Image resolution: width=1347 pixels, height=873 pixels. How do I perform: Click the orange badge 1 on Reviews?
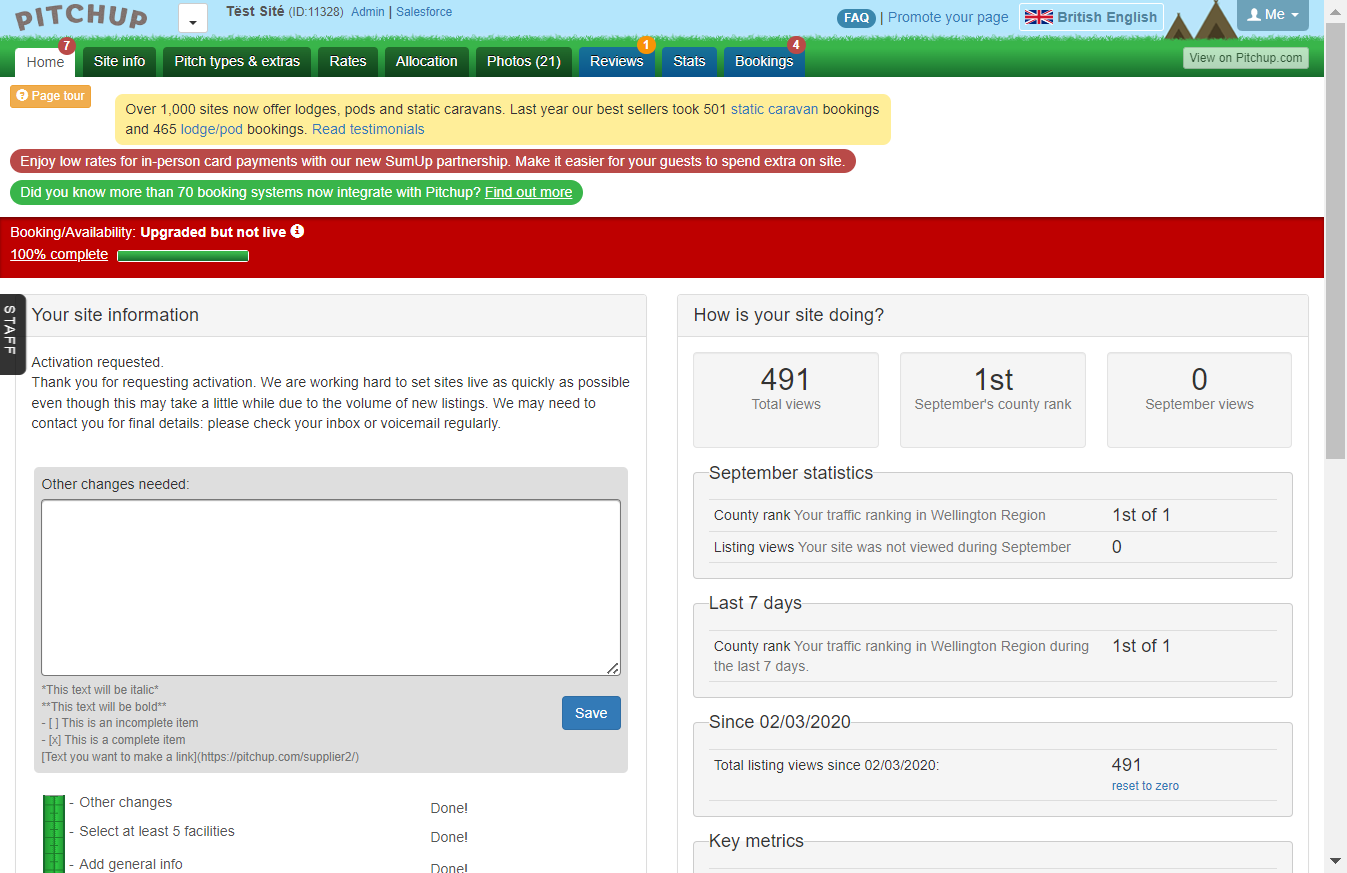646,45
